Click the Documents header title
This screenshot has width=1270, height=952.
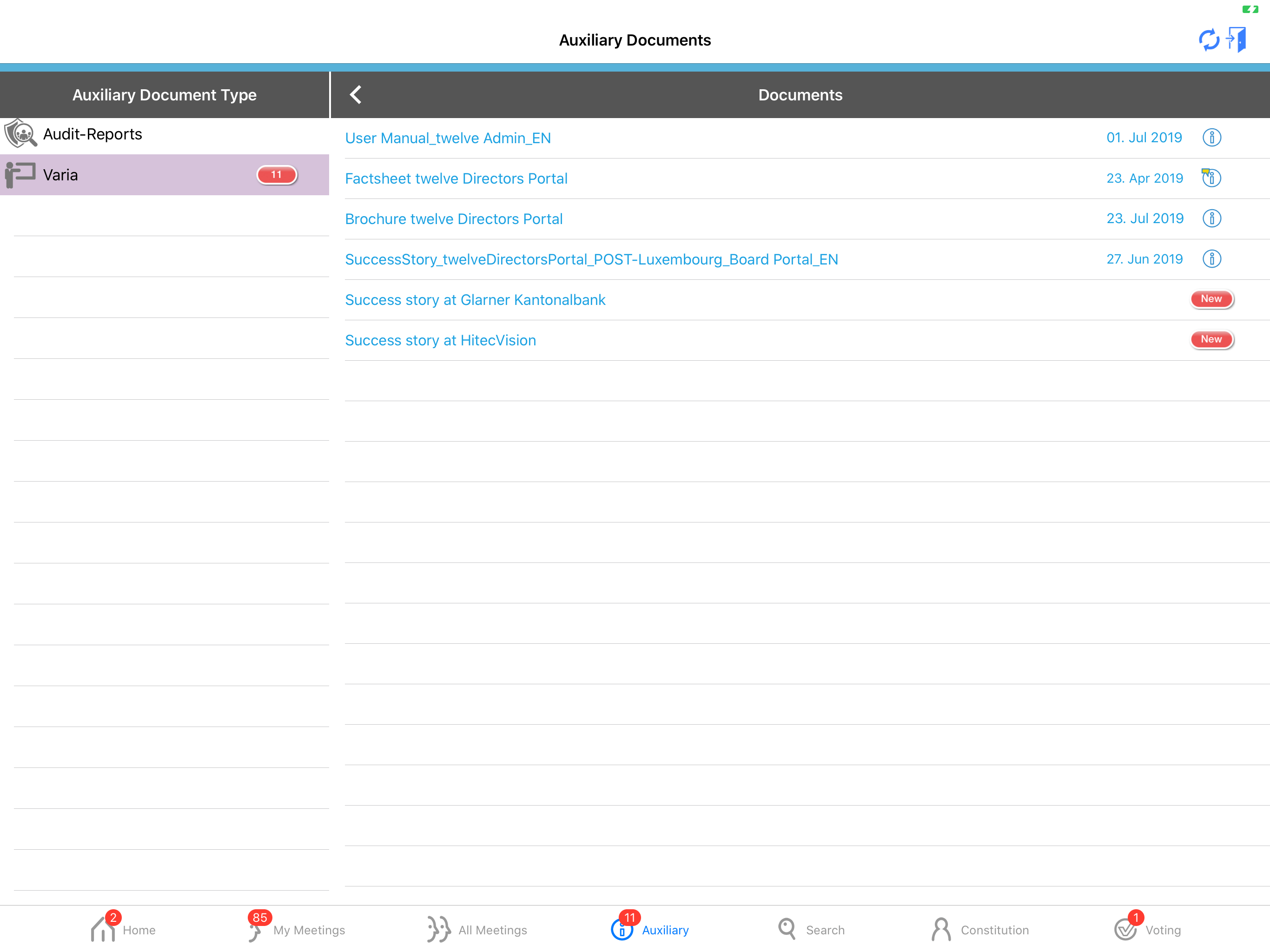(800, 95)
